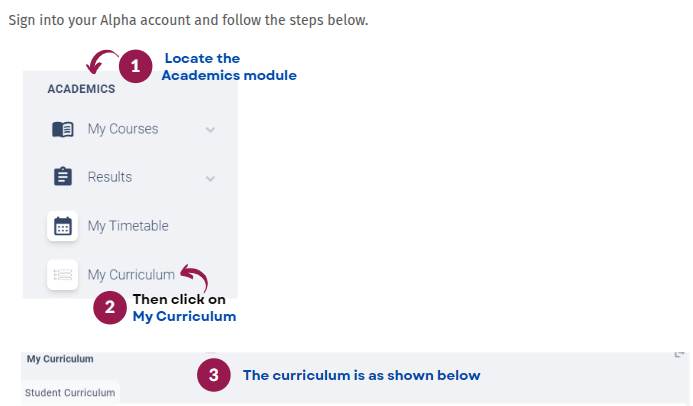Click the expand icon on curriculum panel
Screen dimensions: 693x406
point(680,354)
